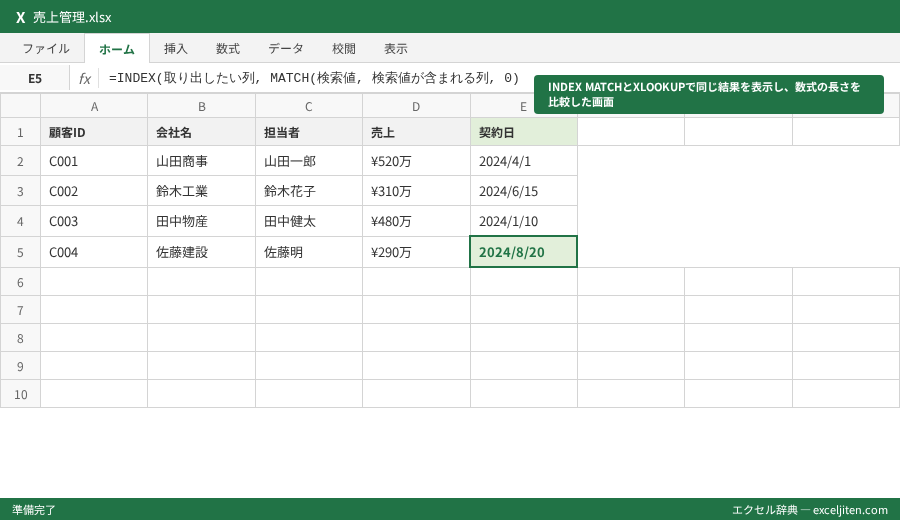The width and height of the screenshot is (900, 520).
Task: Select row 1 header
Action: (x=20, y=133)
